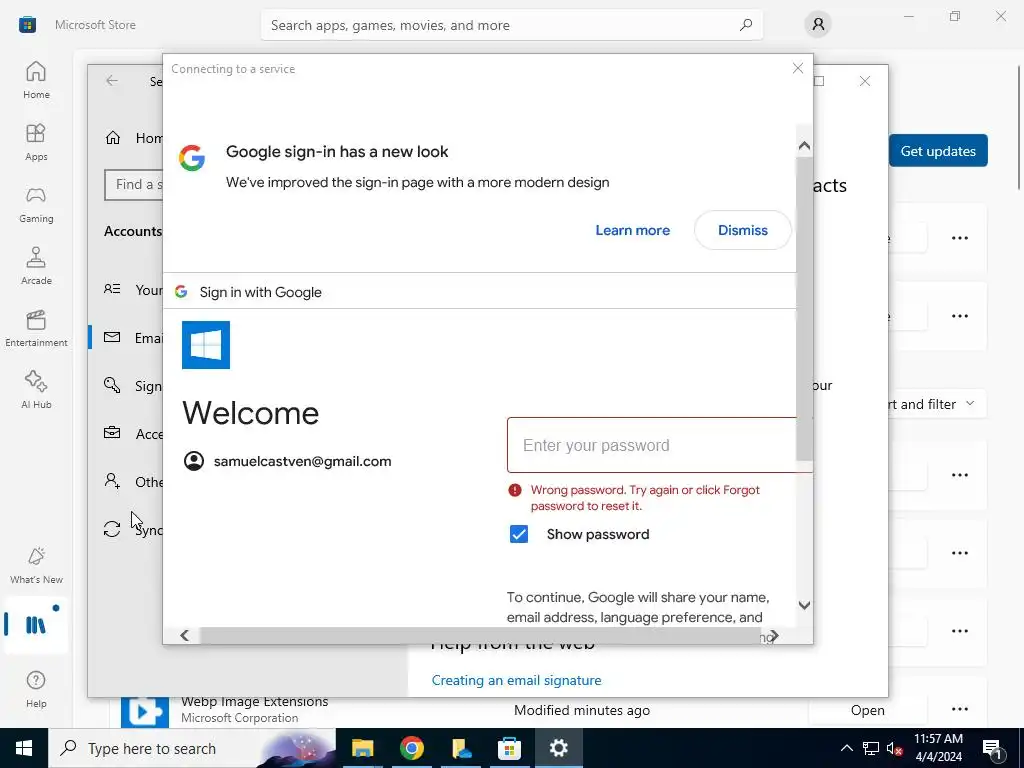The width and height of the screenshot is (1024, 768).
Task: Click the network icon in tray
Action: tap(871, 749)
